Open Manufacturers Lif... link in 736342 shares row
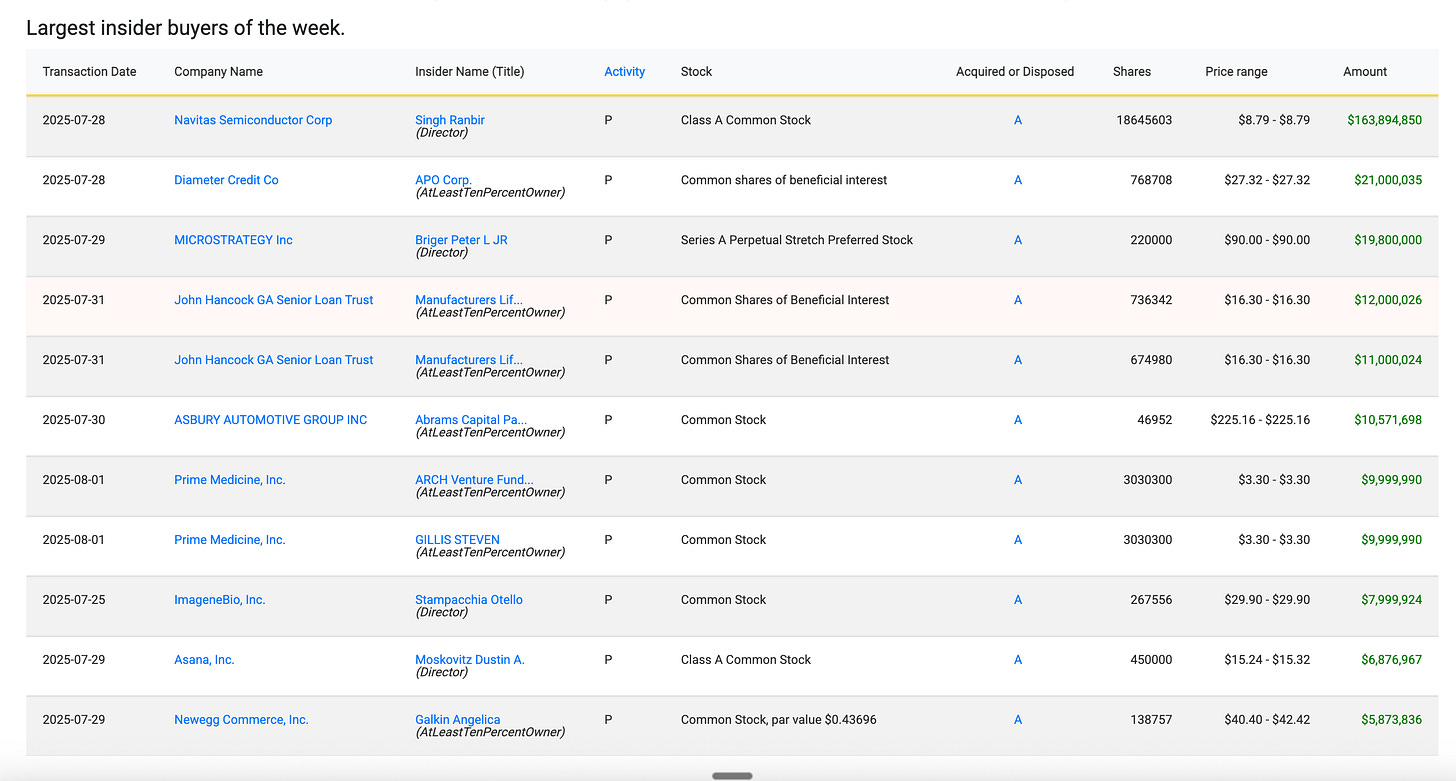 pos(468,300)
